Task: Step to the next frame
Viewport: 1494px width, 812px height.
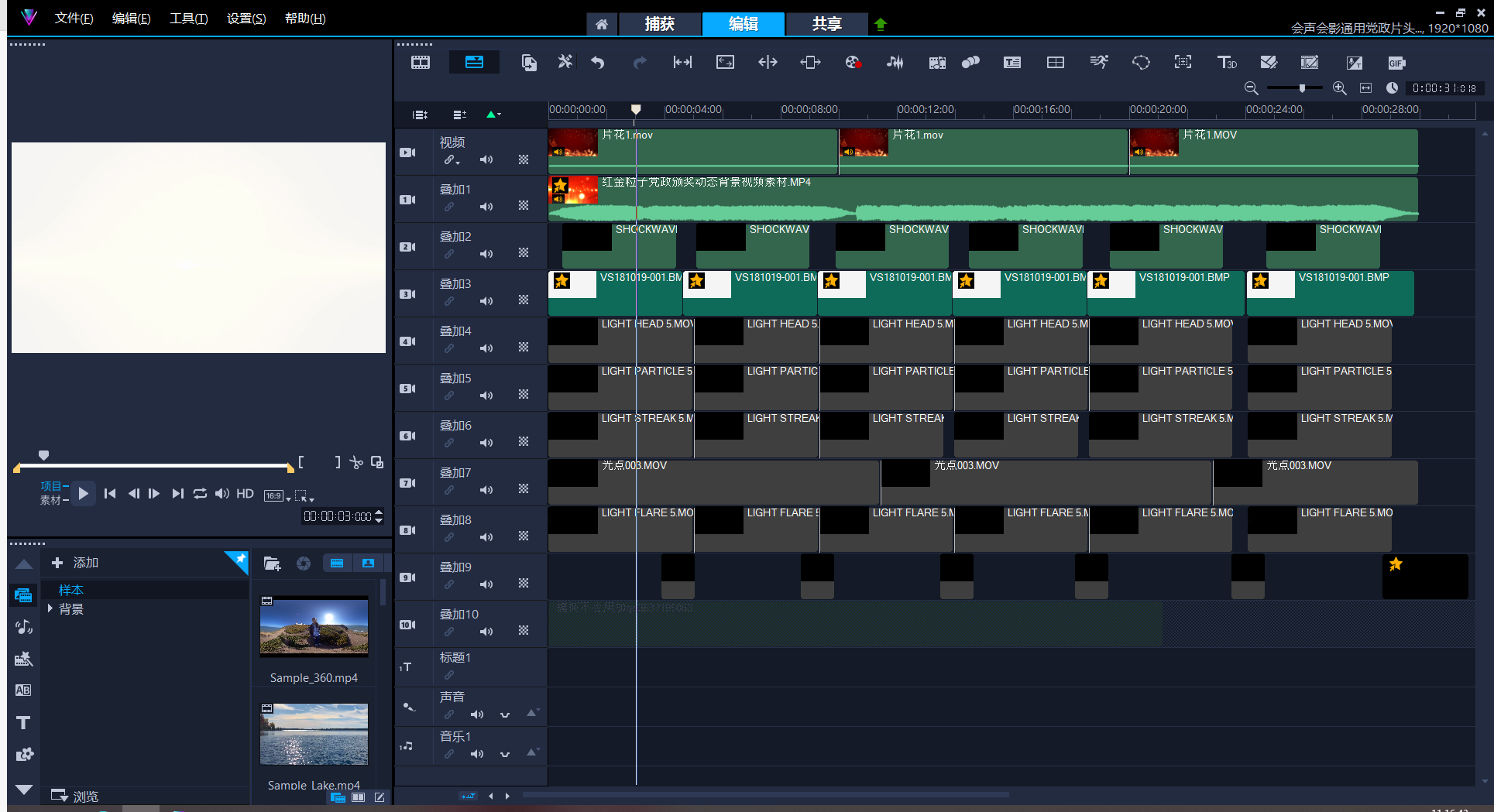Action: pyautogui.click(x=154, y=494)
